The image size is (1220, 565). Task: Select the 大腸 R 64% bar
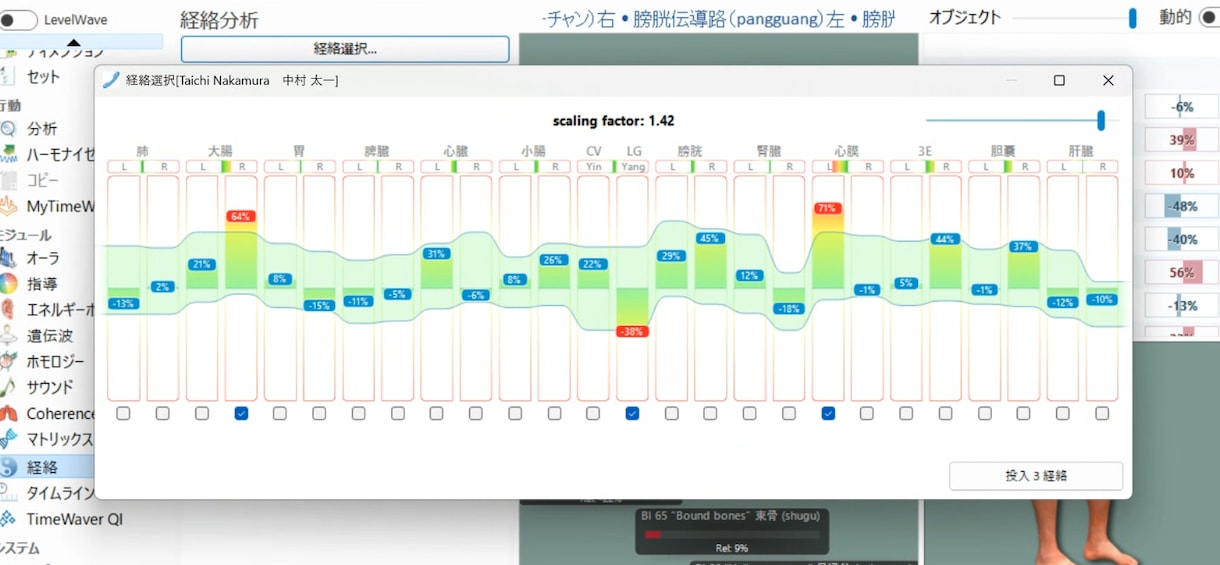241,251
